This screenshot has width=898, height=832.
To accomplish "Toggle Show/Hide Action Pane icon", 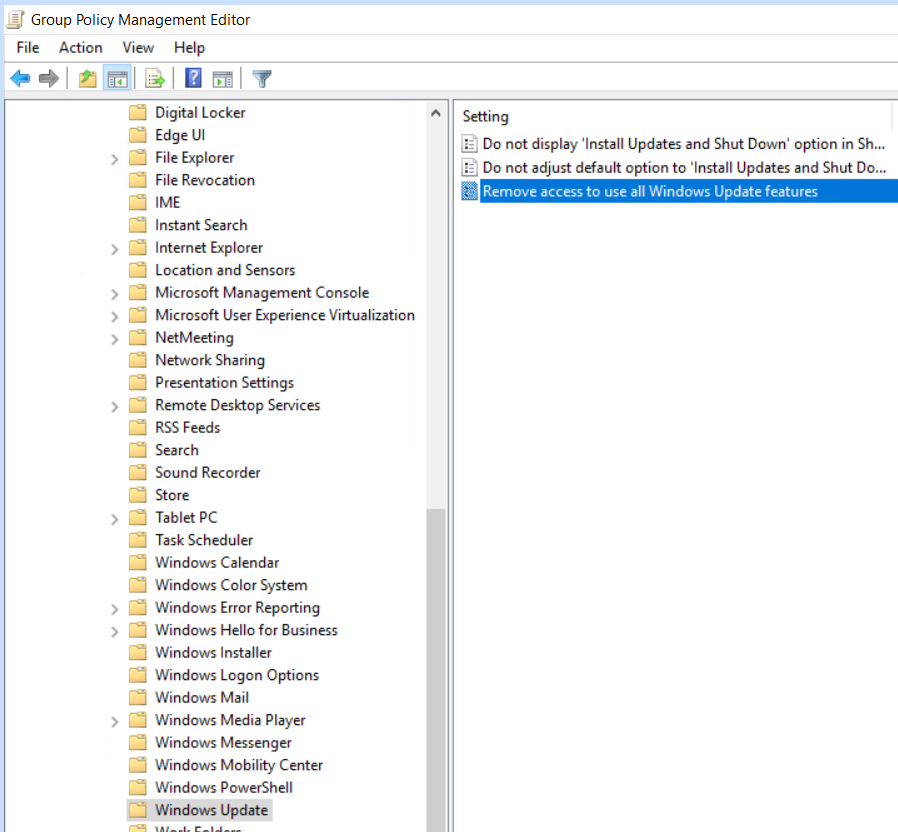I will (x=222, y=79).
